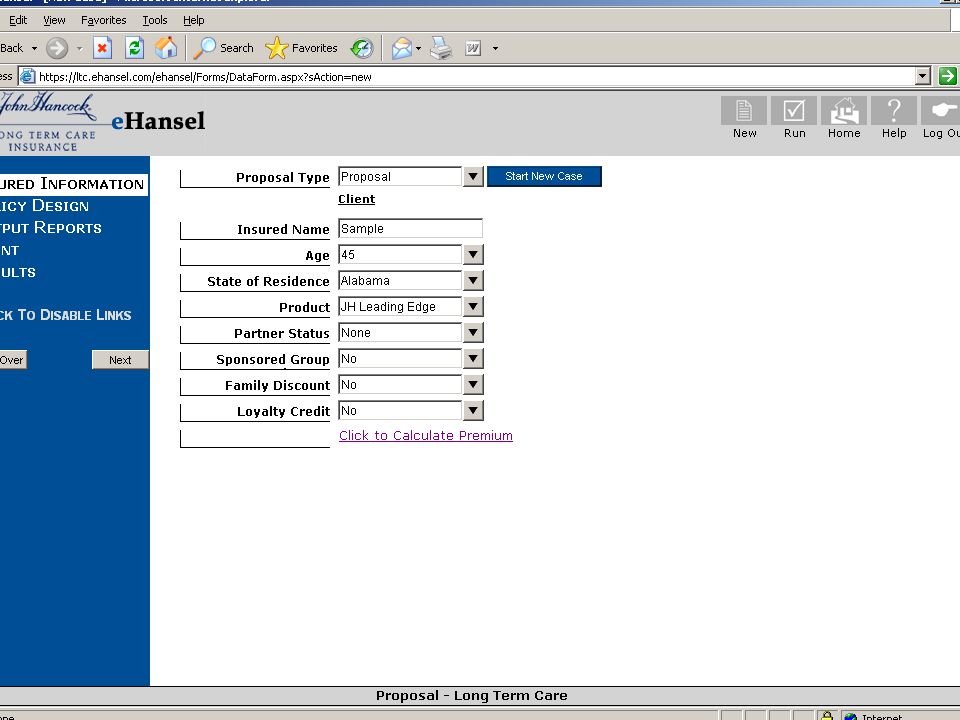Open the Favorites star toolbar button
Viewport: 960px width, 720px height.
click(x=301, y=48)
